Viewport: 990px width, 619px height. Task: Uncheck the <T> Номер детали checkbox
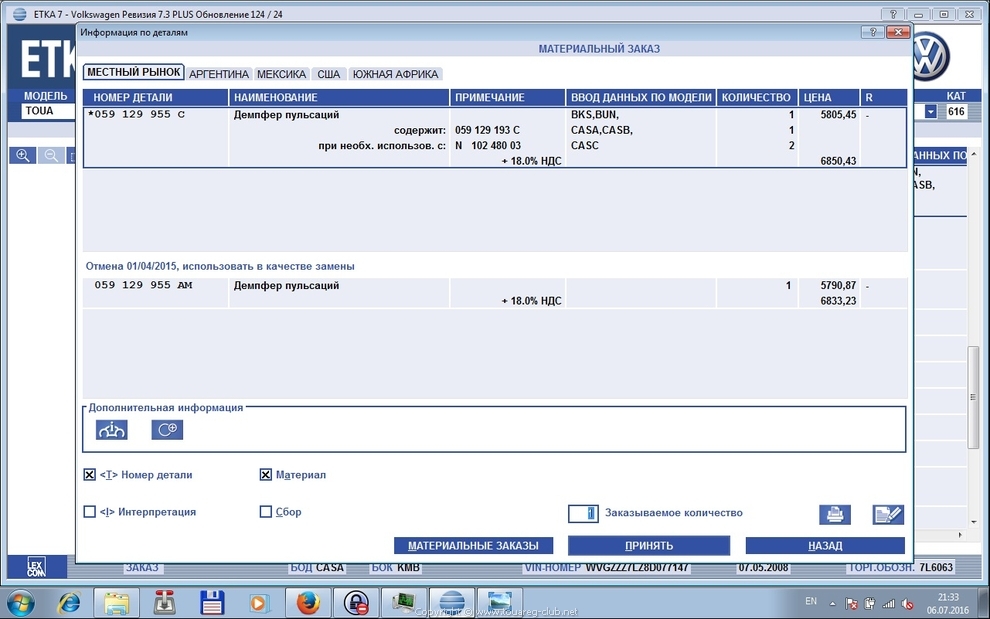(x=90, y=474)
